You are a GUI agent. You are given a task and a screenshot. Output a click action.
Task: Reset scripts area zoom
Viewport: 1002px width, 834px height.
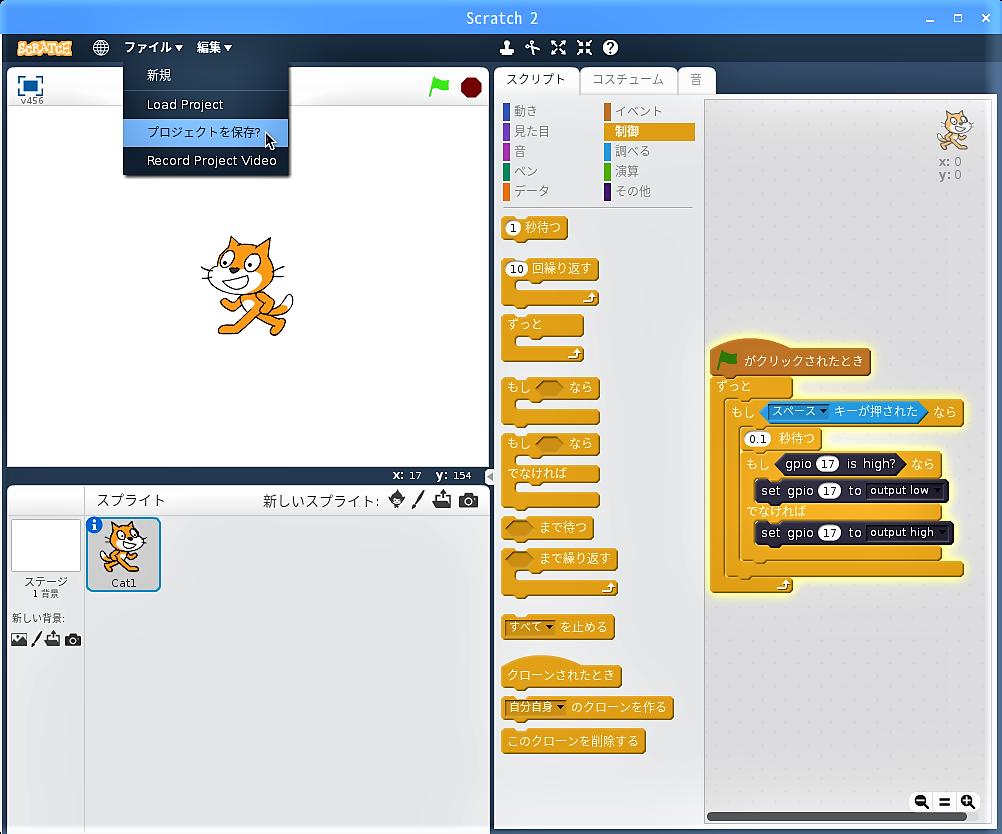[x=944, y=801]
